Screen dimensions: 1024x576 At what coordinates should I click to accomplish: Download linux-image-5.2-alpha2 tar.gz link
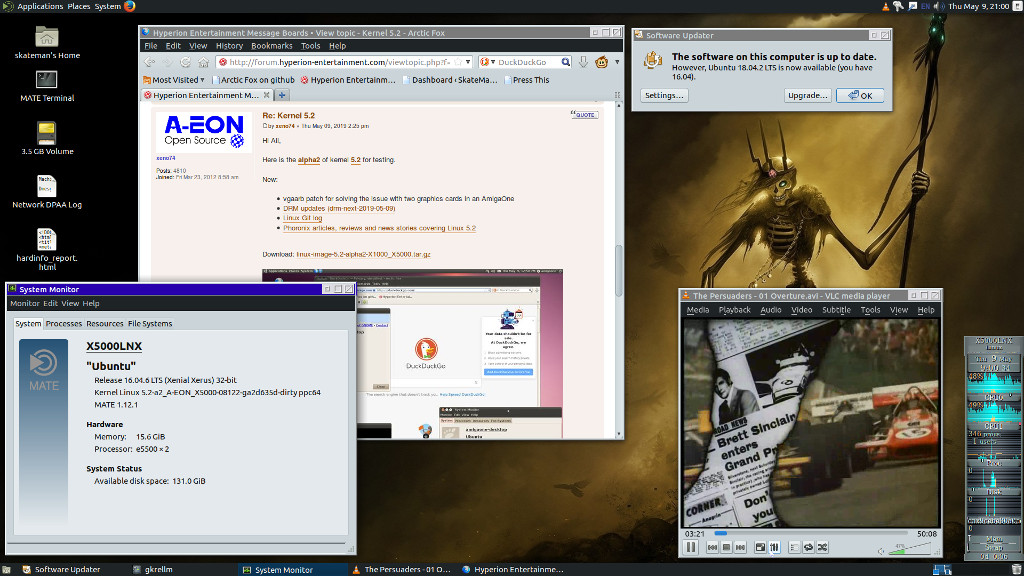click(x=363, y=254)
